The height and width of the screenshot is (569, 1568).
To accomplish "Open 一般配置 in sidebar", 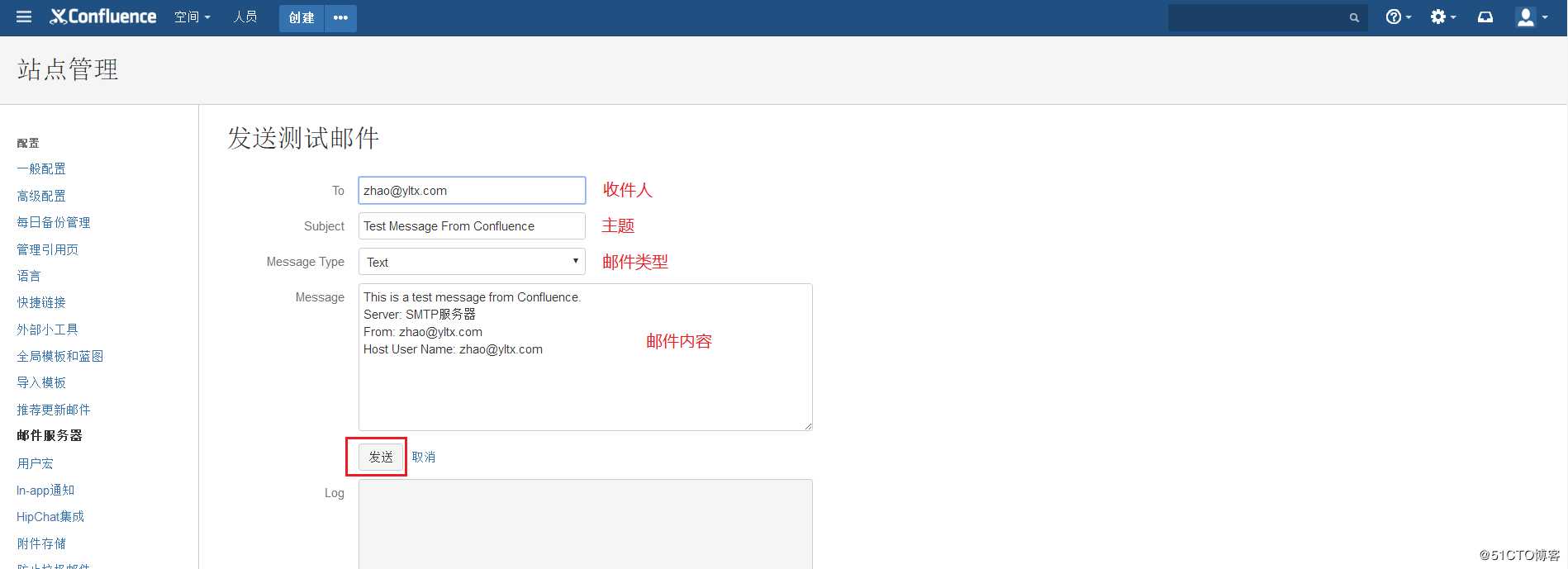I will click(41, 168).
